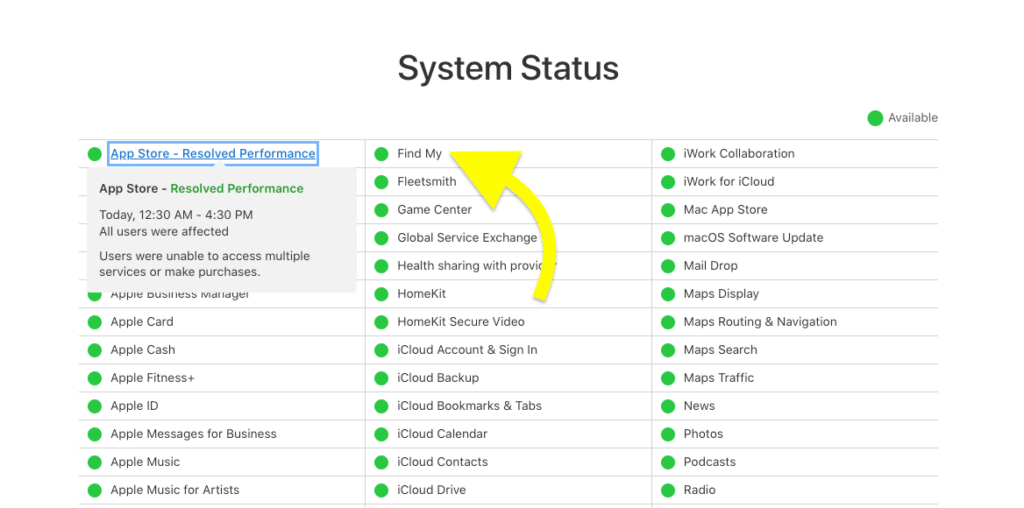Click the iCloud Drive label
The height and width of the screenshot is (508, 1024).
pyautogui.click(x=431, y=490)
